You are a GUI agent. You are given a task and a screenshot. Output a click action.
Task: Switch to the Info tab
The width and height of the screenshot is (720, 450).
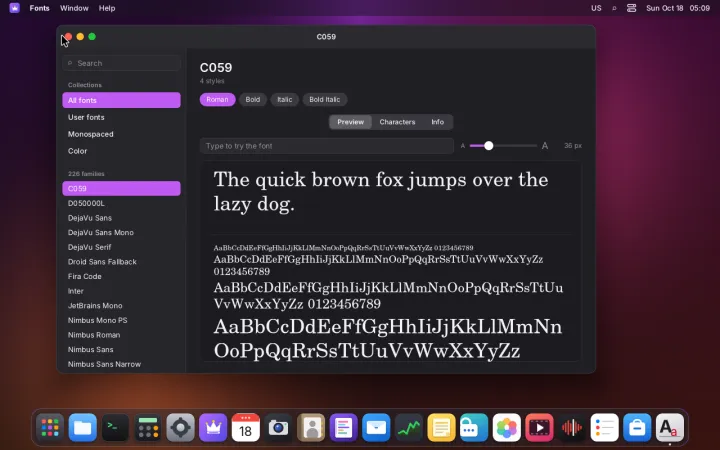(x=437, y=122)
